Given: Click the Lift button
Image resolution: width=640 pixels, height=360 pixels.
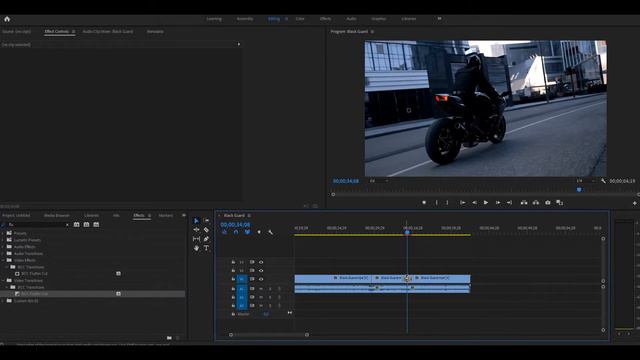Looking at the screenshot, I should (524, 202).
